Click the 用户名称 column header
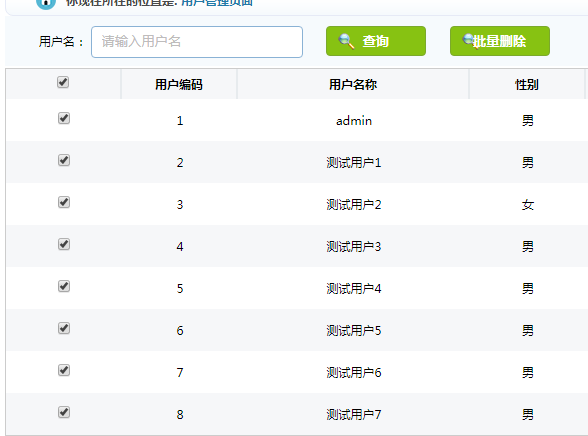The width and height of the screenshot is (588, 436). 353,85
